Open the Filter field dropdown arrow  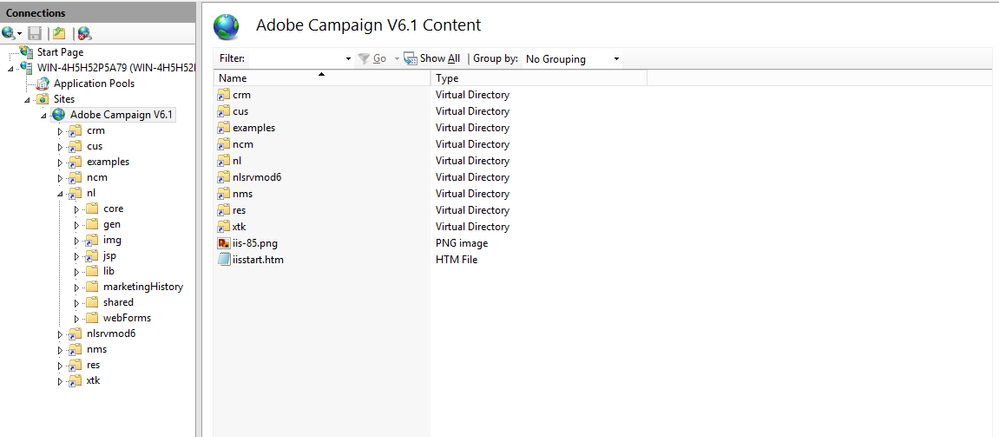point(348,59)
